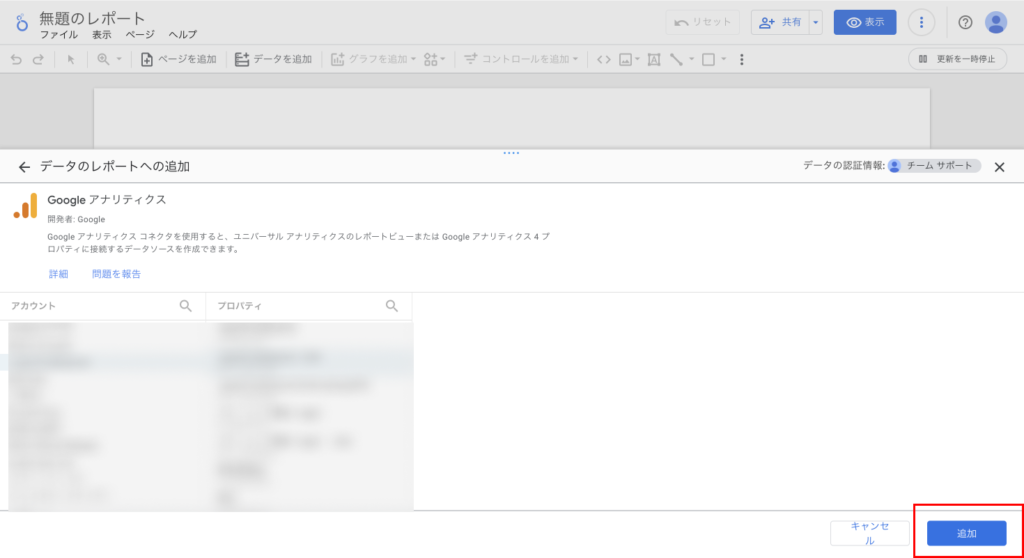
Task: Click 更新を一時停止 button
Action: (x=957, y=59)
